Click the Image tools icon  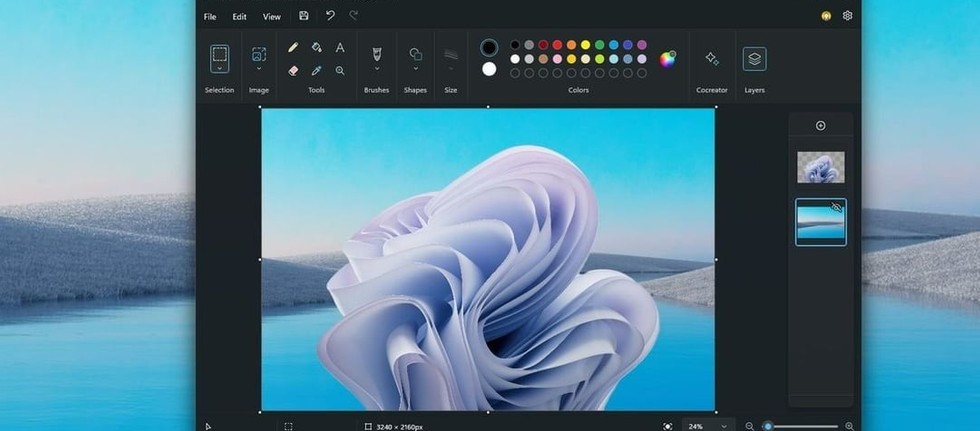(x=259, y=54)
